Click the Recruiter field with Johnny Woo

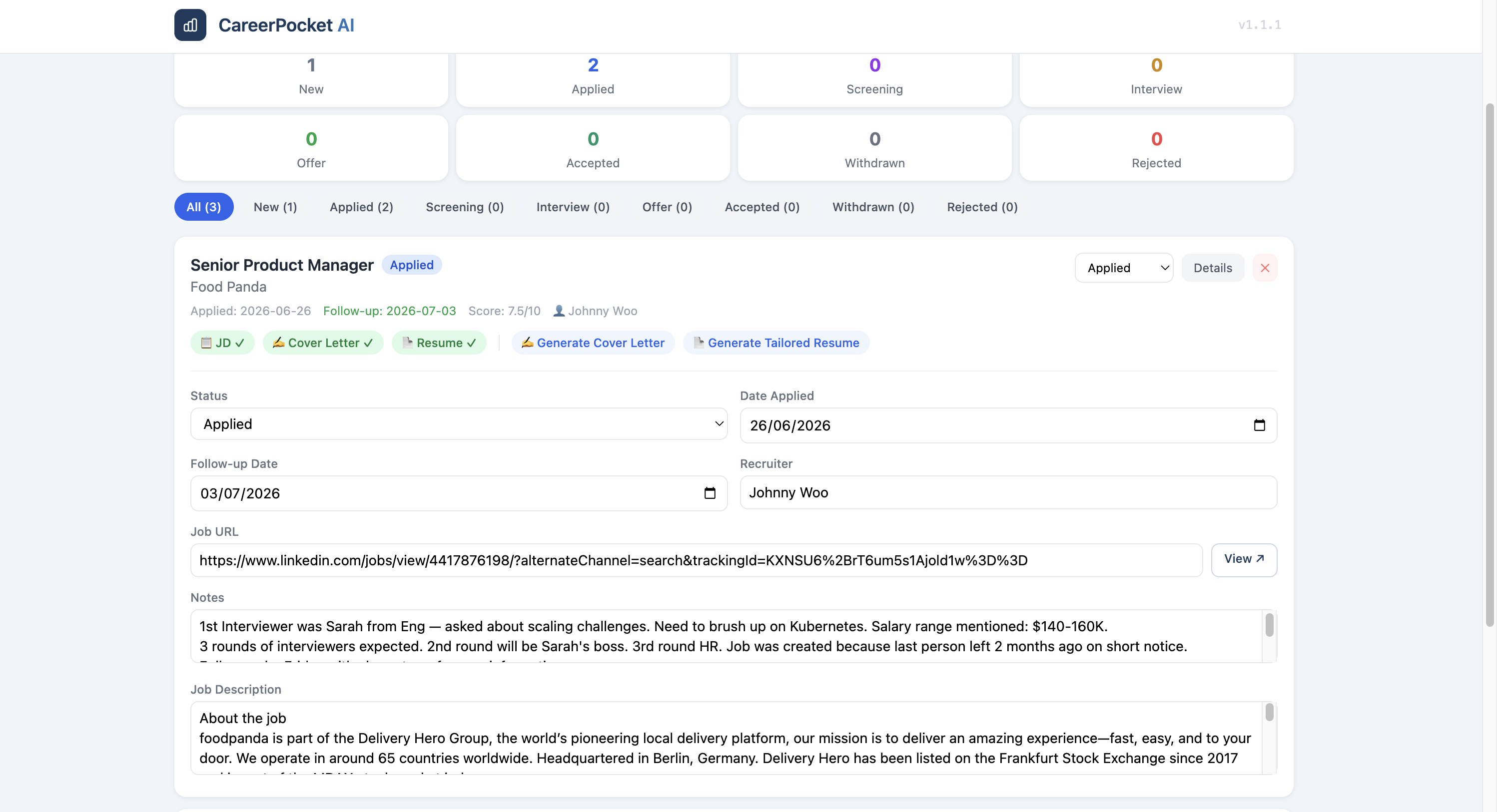[x=1008, y=492]
